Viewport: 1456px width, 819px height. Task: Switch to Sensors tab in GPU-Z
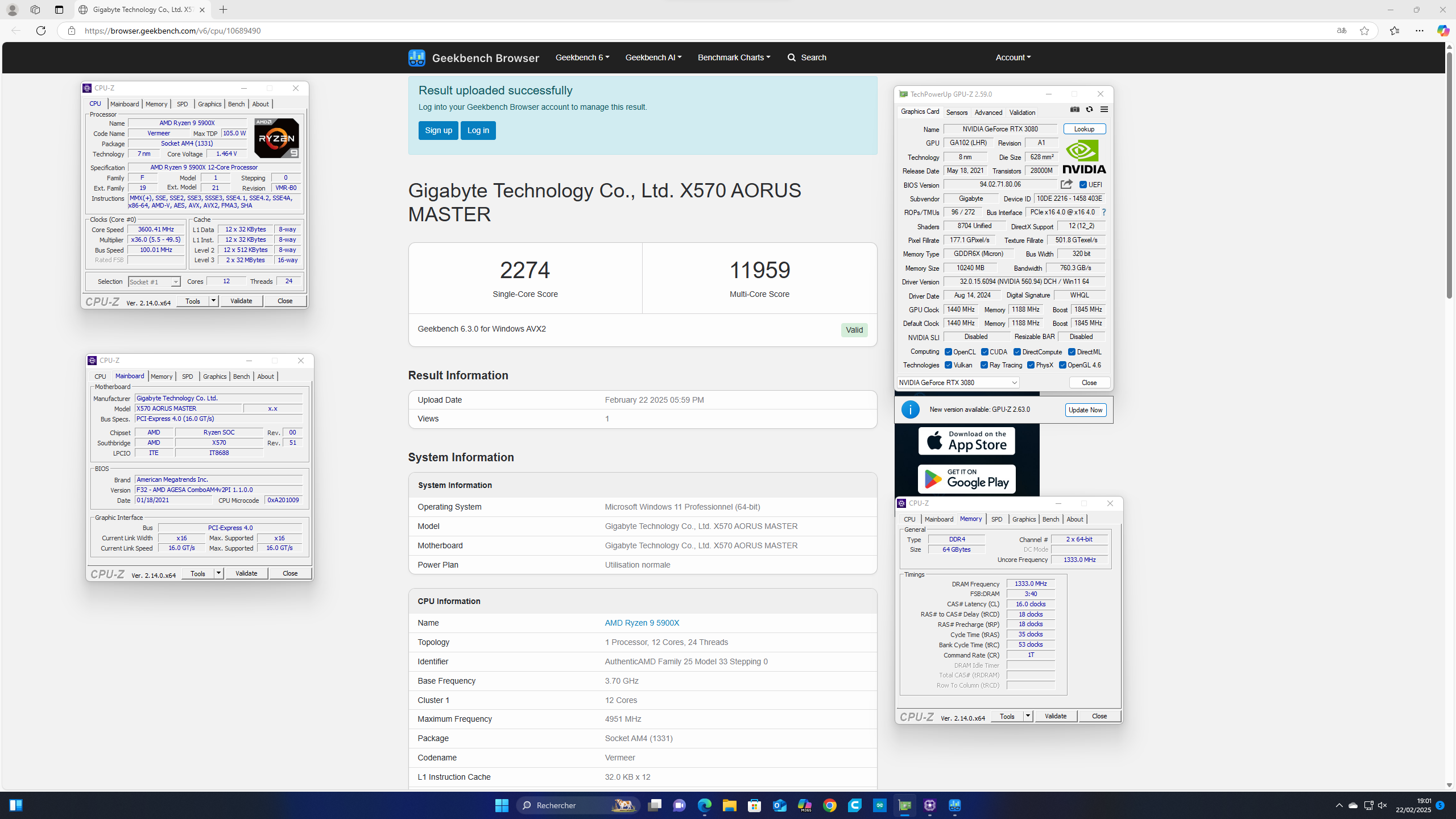point(957,113)
